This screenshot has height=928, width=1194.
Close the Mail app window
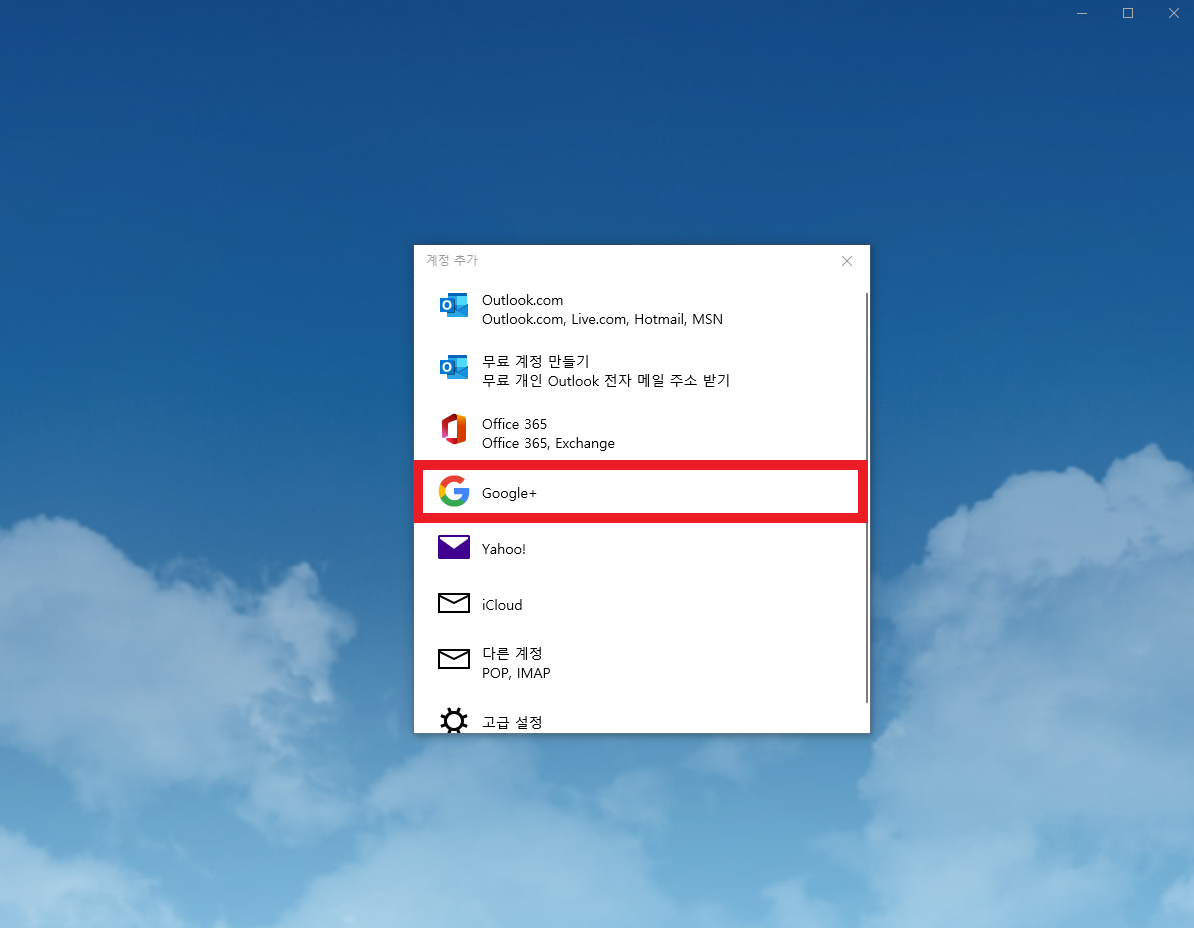[1173, 13]
